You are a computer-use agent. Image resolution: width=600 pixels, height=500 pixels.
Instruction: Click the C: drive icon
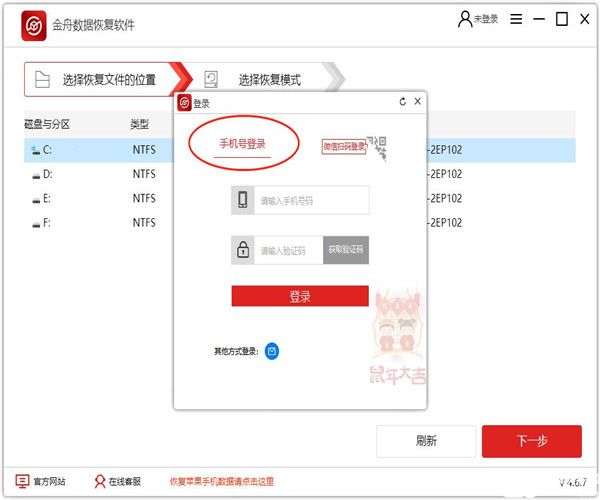[x=36, y=151]
